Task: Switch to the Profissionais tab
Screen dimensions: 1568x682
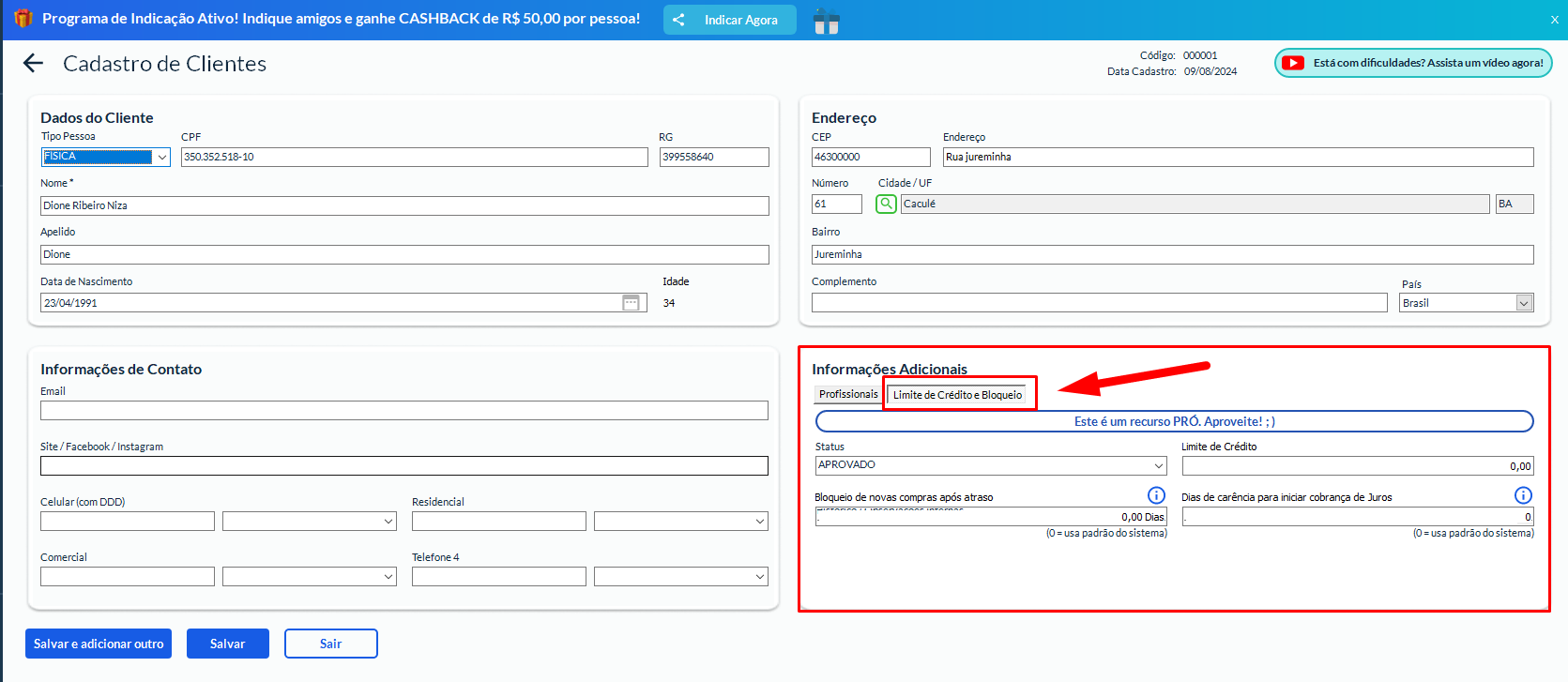Action: pyautogui.click(x=848, y=394)
